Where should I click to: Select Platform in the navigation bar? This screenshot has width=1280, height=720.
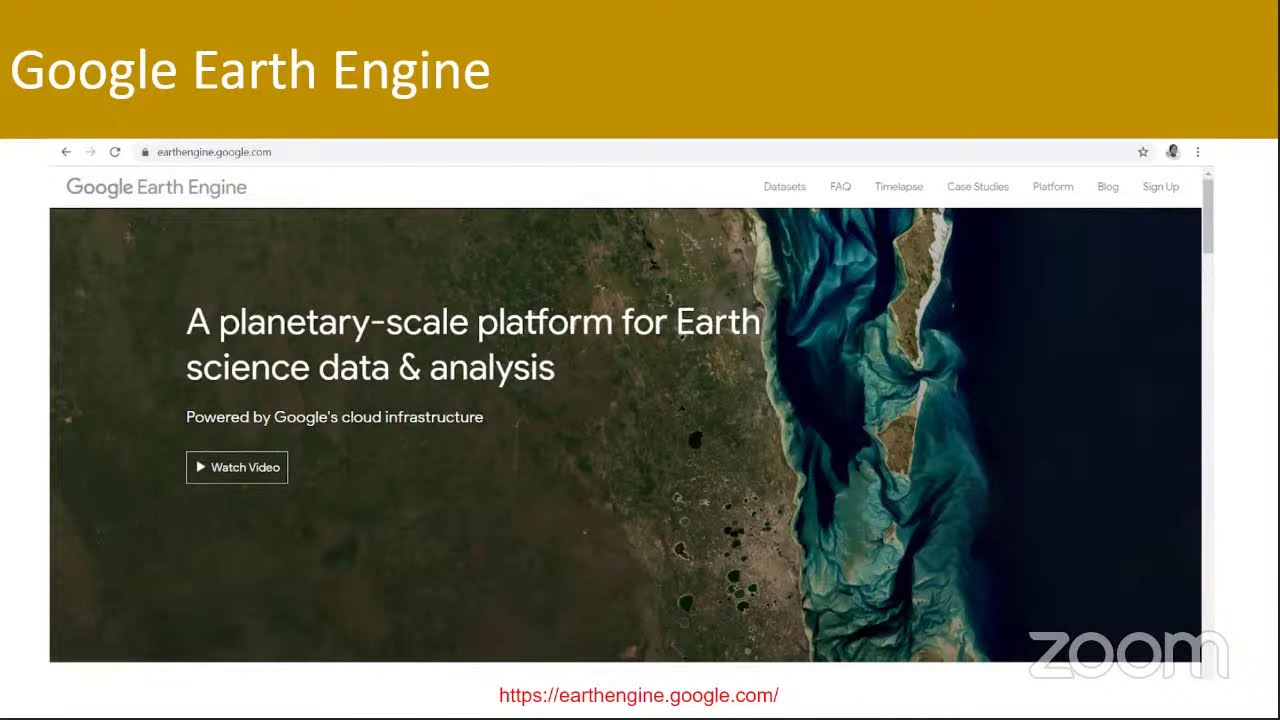coord(1053,187)
